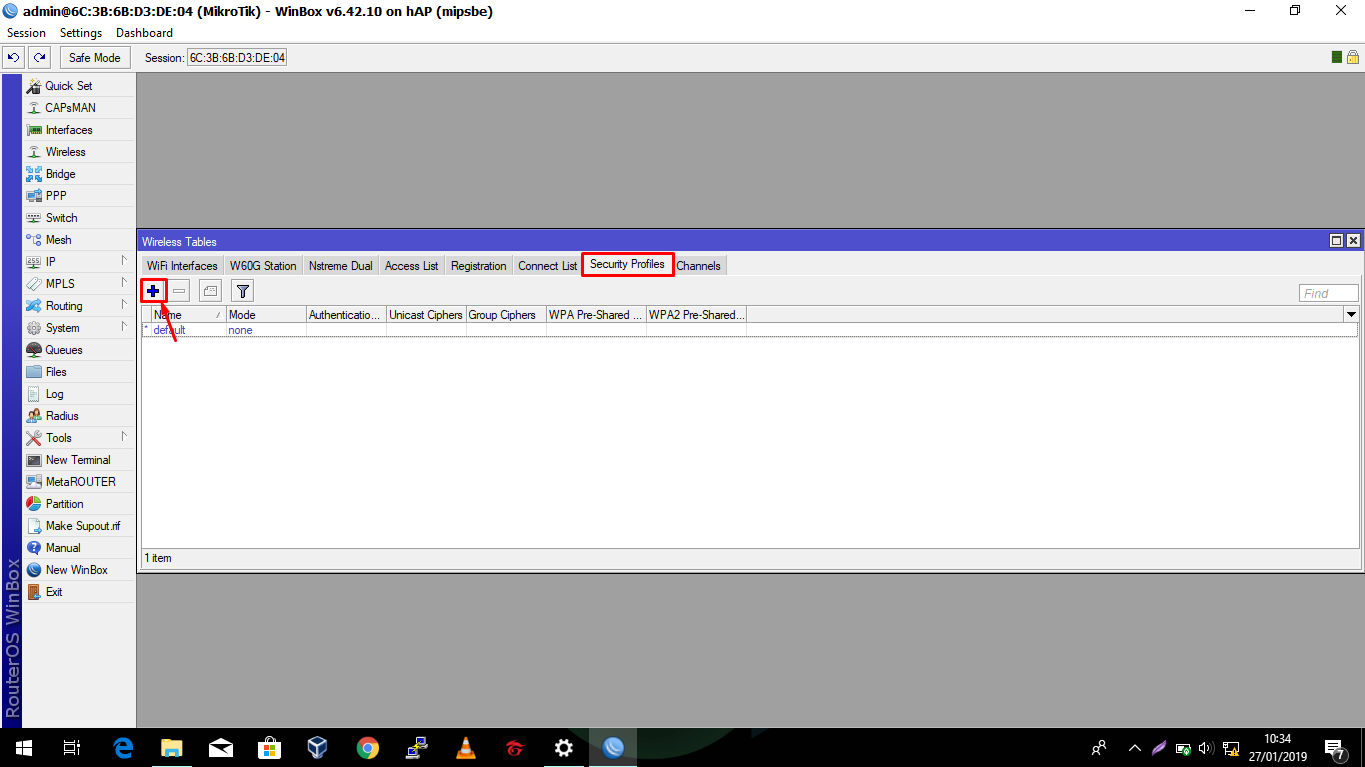The image size is (1365, 767).
Task: Add a new security profile with plus
Action: [153, 291]
